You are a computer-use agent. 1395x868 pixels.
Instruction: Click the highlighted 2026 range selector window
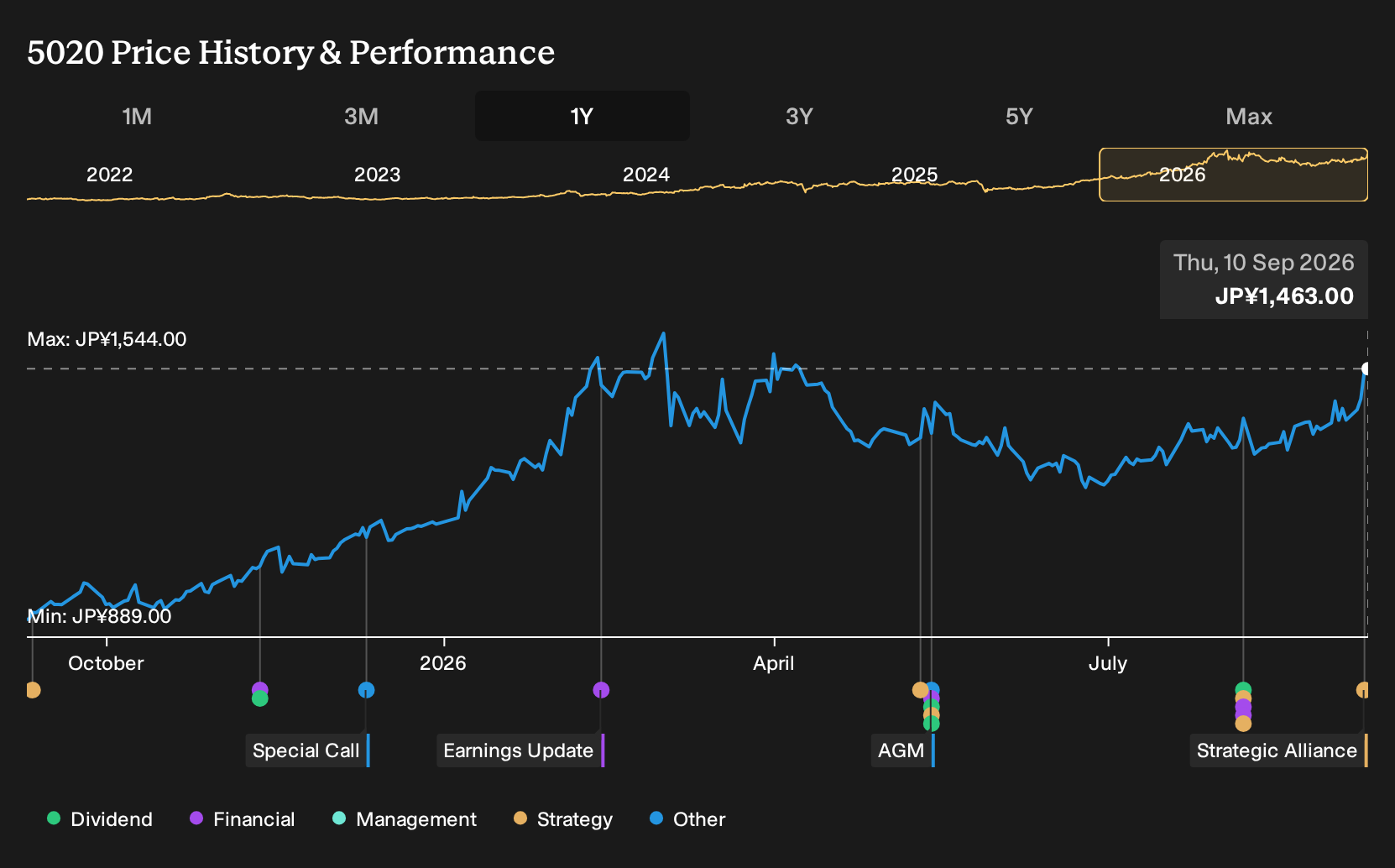(1233, 175)
